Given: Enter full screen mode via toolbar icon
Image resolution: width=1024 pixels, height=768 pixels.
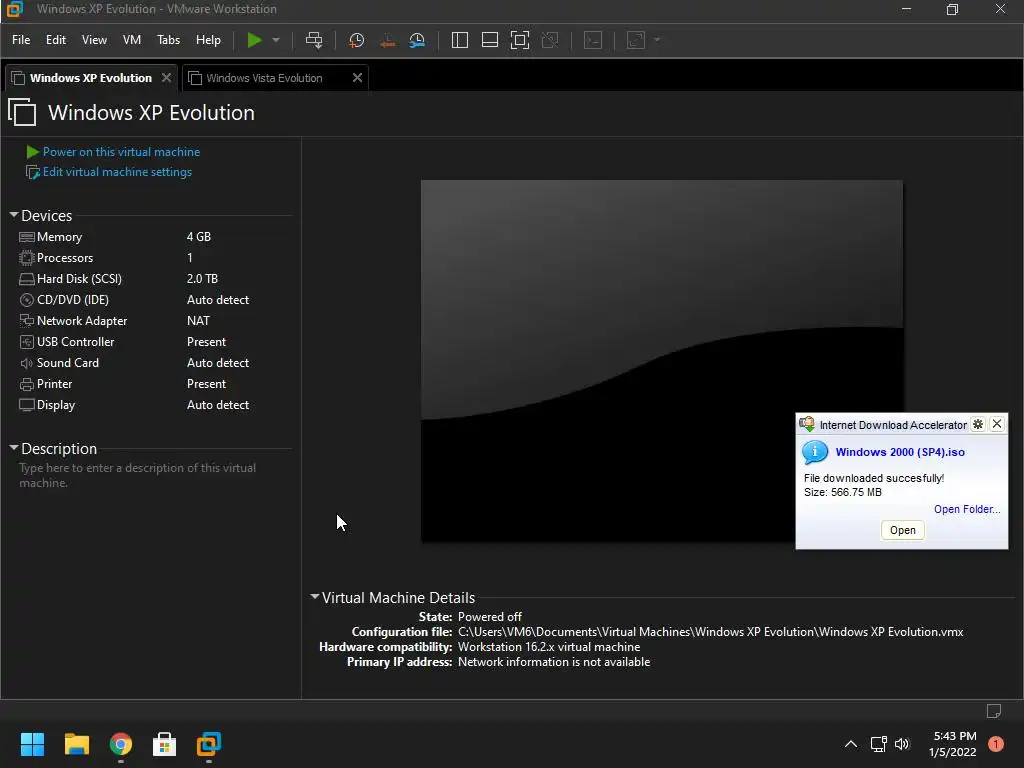Looking at the screenshot, I should coord(520,40).
